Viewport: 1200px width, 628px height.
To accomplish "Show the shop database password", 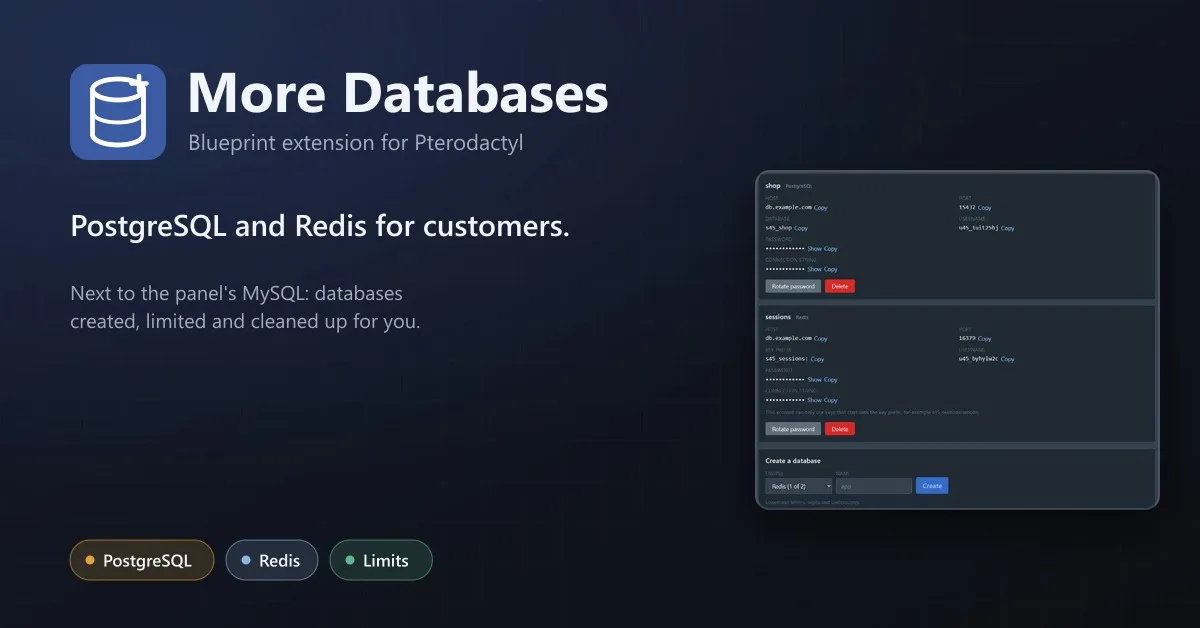I will click(x=814, y=249).
